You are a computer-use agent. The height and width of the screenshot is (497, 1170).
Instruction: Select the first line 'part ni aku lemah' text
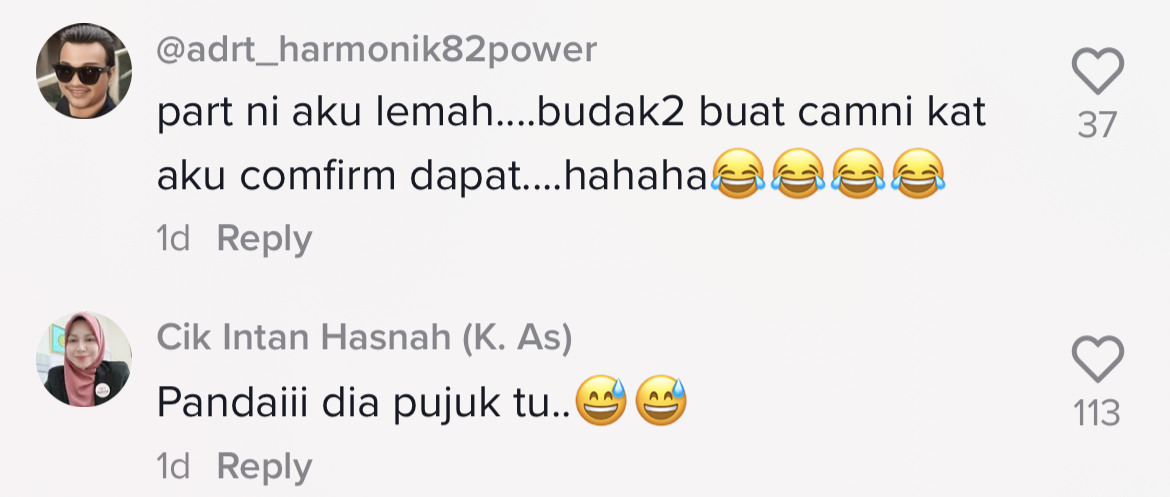[572, 113]
